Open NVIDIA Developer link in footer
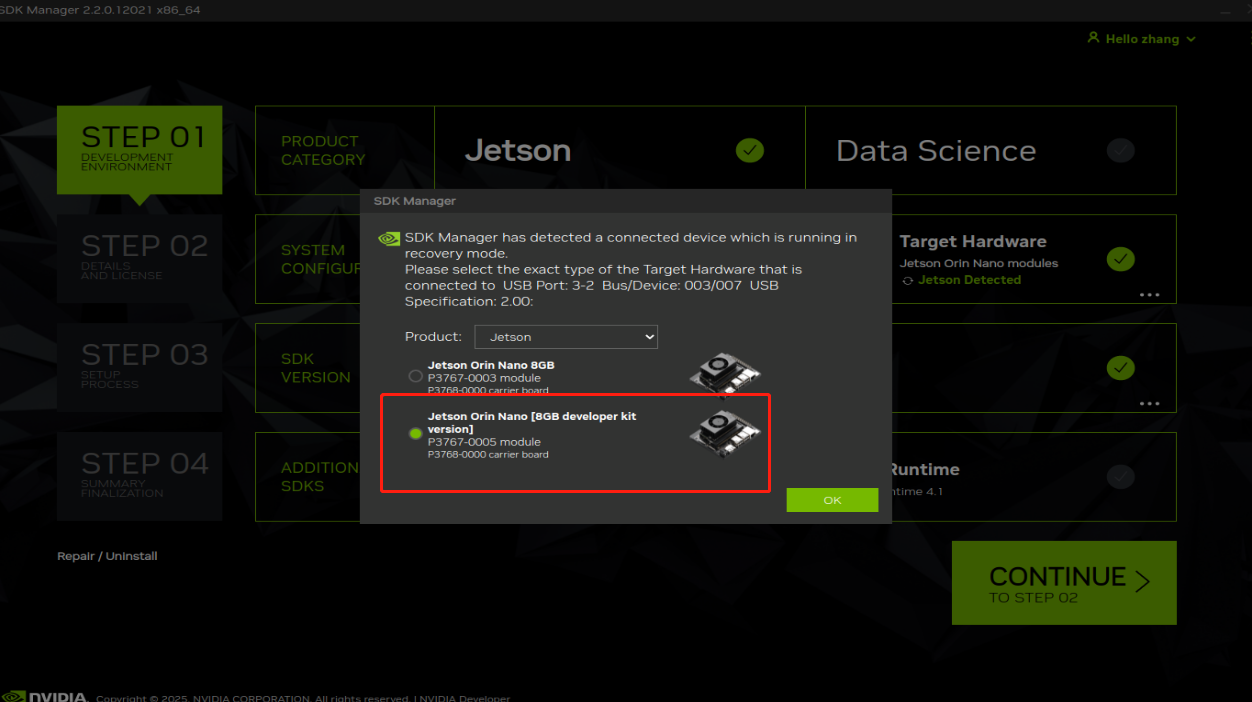The width and height of the screenshot is (1252, 702). pyautogui.click(x=464, y=698)
